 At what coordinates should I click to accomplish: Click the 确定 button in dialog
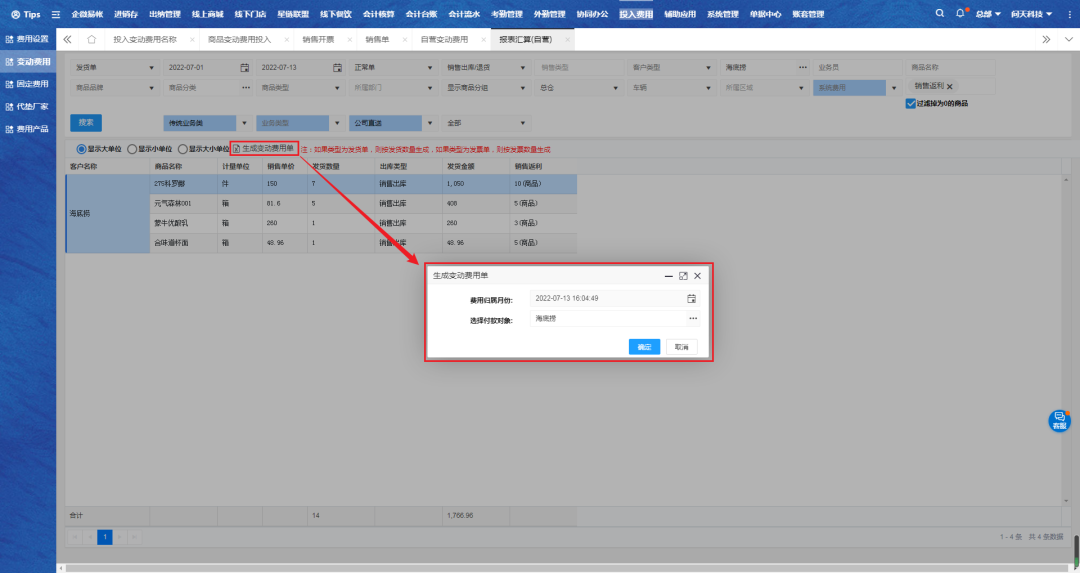coord(645,347)
